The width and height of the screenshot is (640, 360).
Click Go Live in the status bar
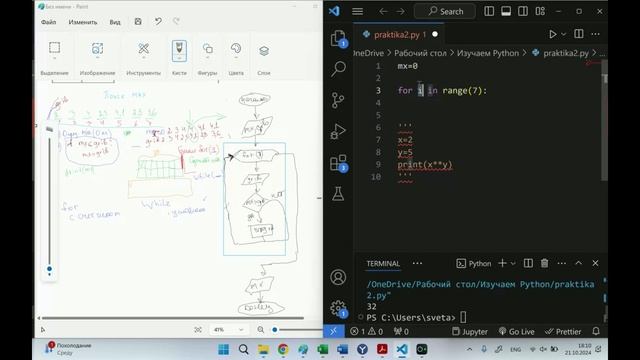click(x=516, y=331)
